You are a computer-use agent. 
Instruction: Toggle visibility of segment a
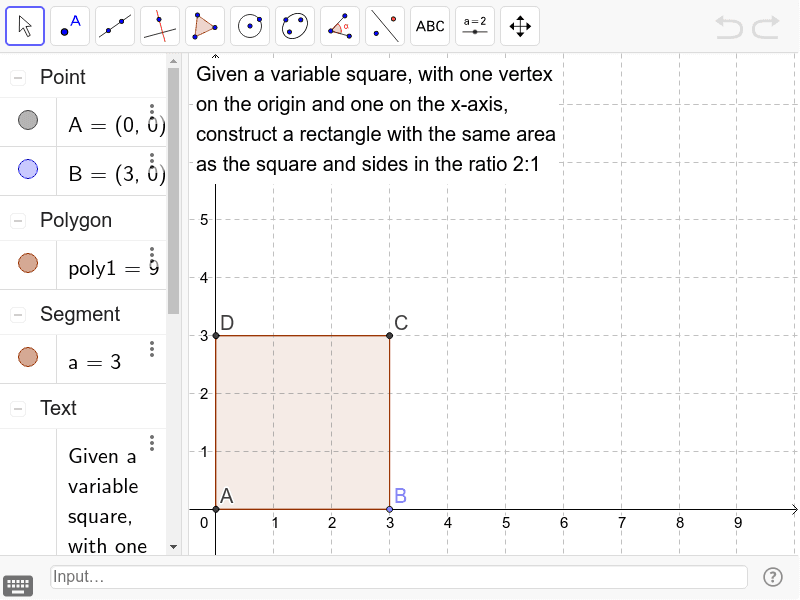click(28, 357)
